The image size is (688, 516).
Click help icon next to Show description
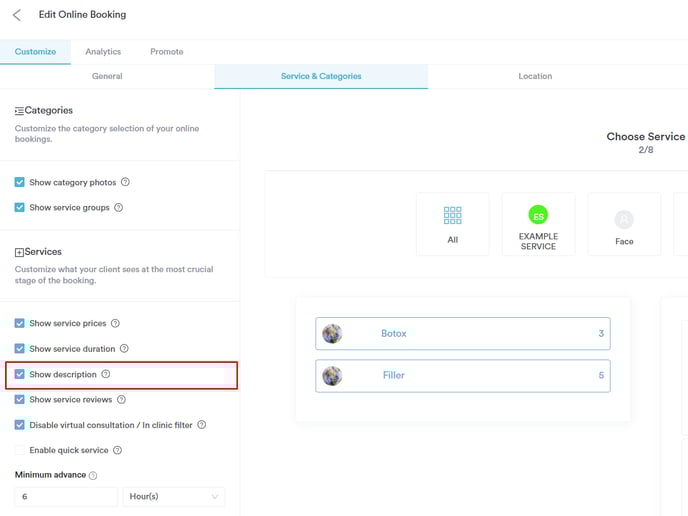pos(106,374)
